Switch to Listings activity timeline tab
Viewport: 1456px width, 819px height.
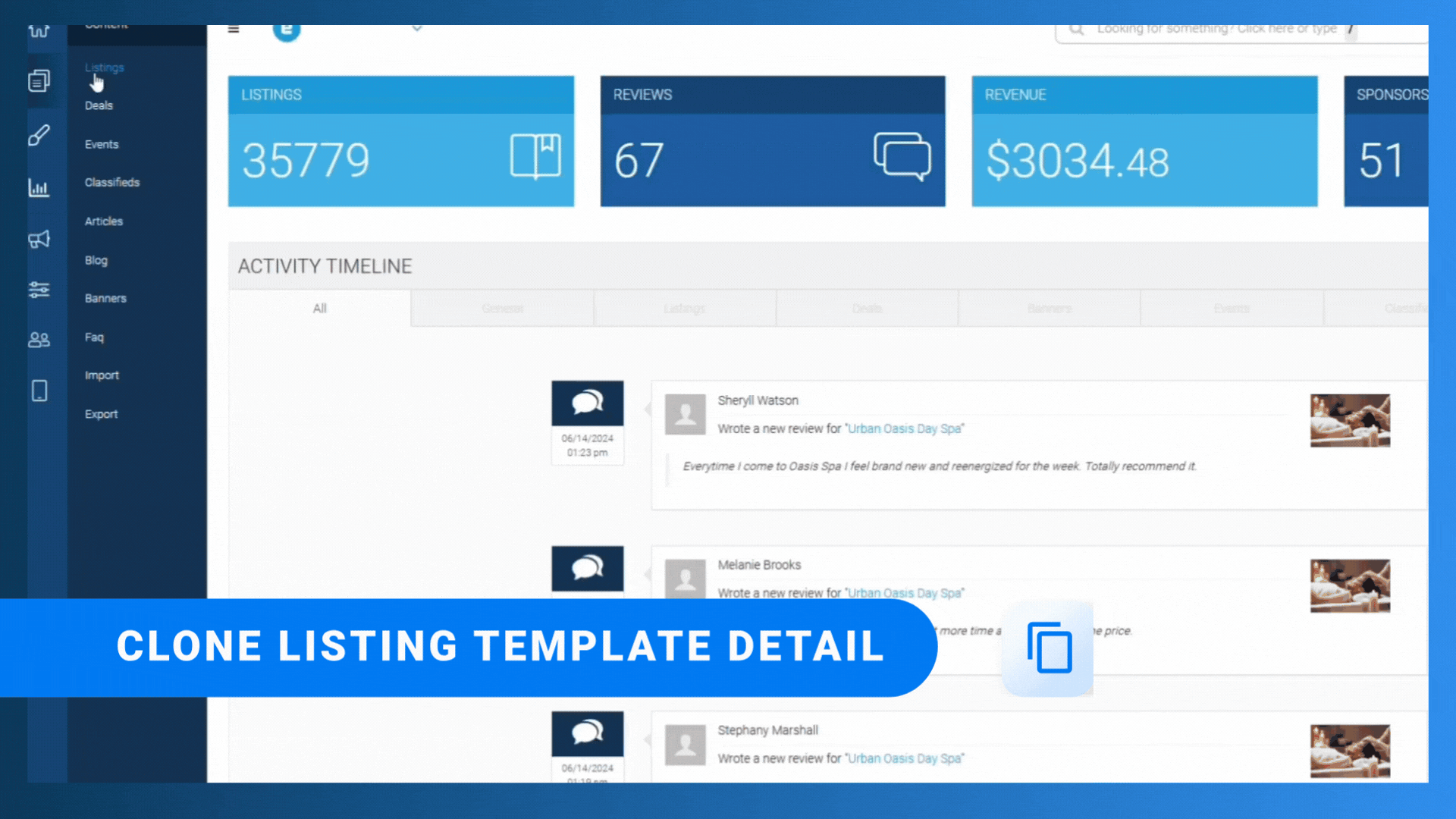click(x=684, y=309)
